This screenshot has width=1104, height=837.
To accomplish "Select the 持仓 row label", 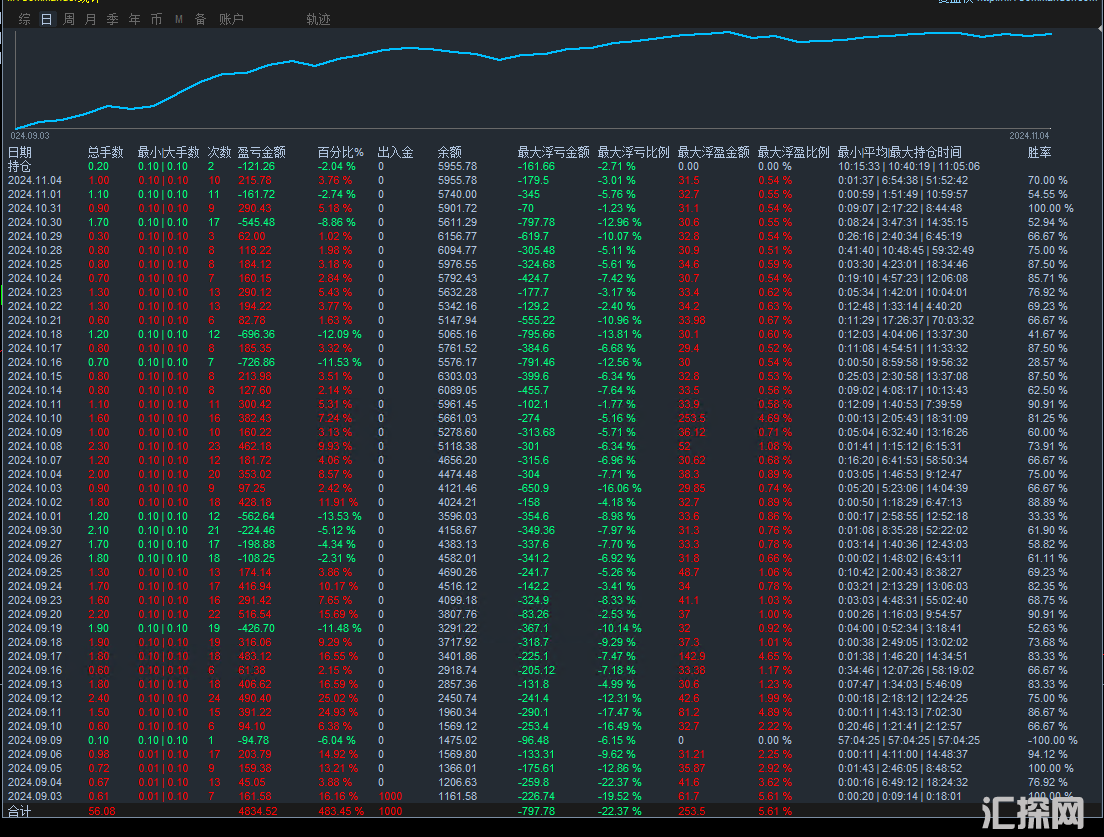I will coord(20,166).
